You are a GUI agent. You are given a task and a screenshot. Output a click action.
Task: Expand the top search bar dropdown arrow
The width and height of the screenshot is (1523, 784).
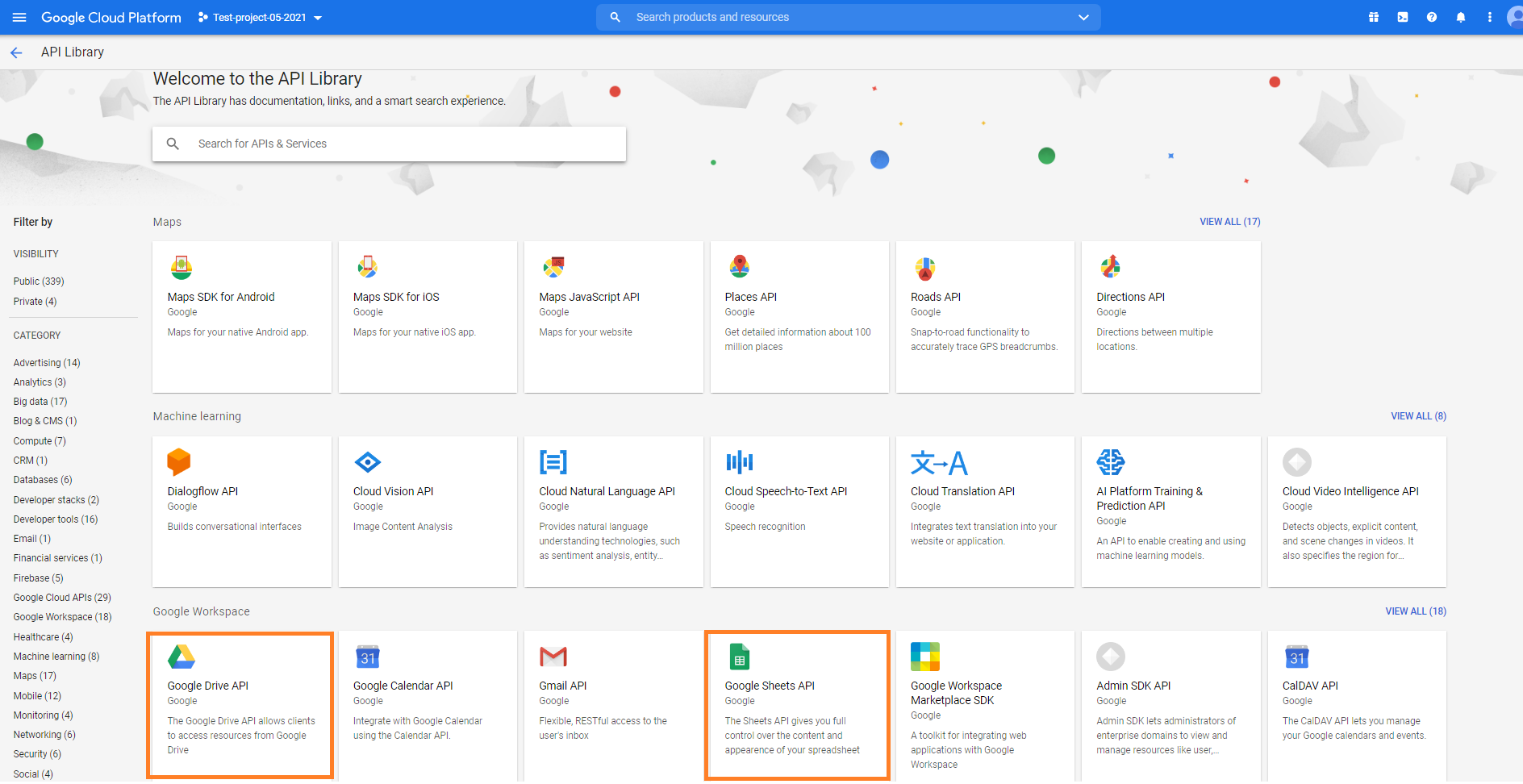[x=1083, y=17]
